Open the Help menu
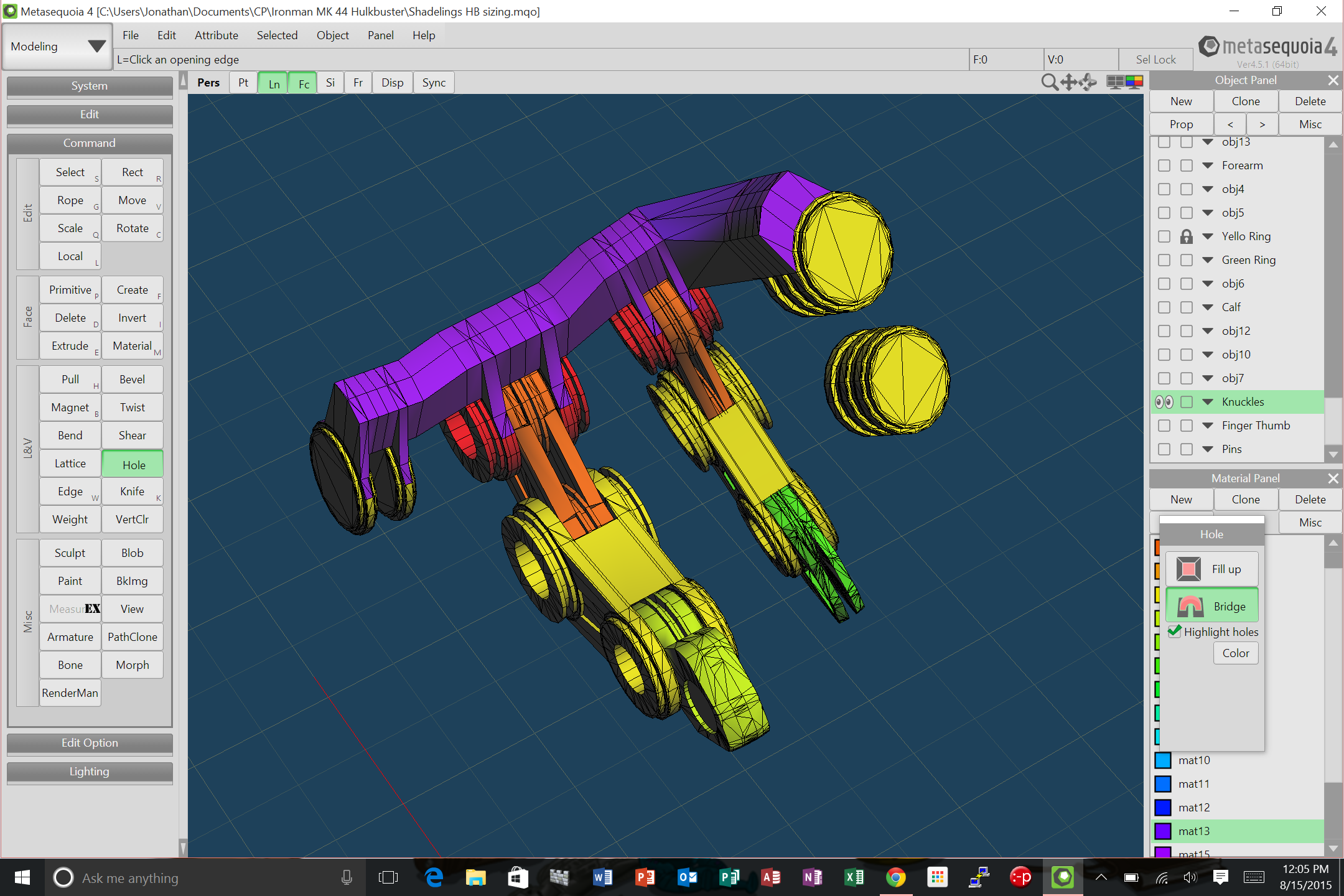 (x=424, y=35)
